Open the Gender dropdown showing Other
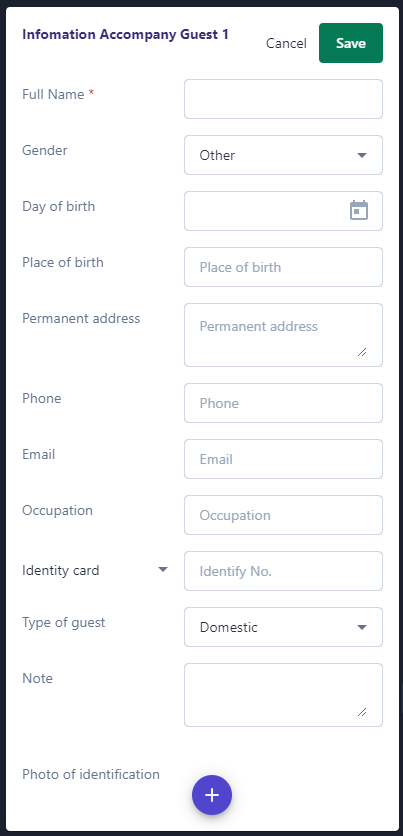This screenshot has height=836, width=403. tap(284, 155)
